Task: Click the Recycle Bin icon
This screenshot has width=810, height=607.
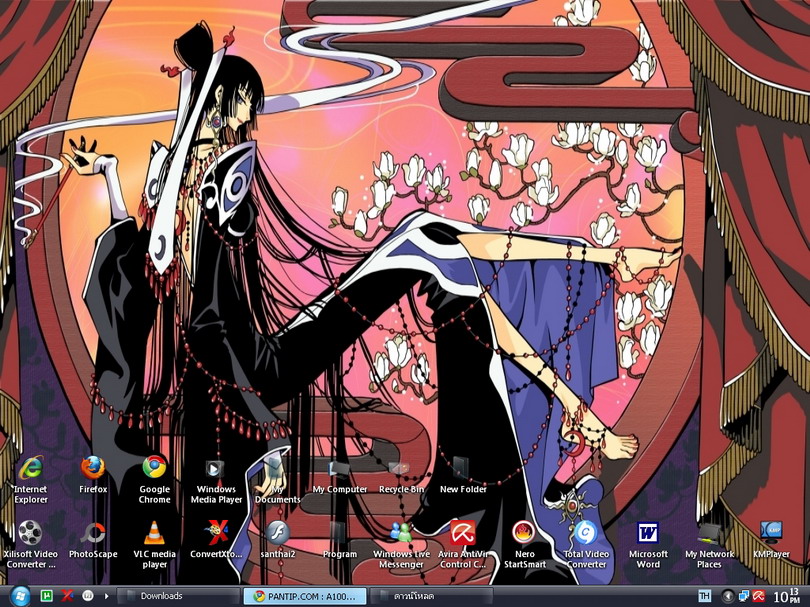Action: click(x=401, y=475)
